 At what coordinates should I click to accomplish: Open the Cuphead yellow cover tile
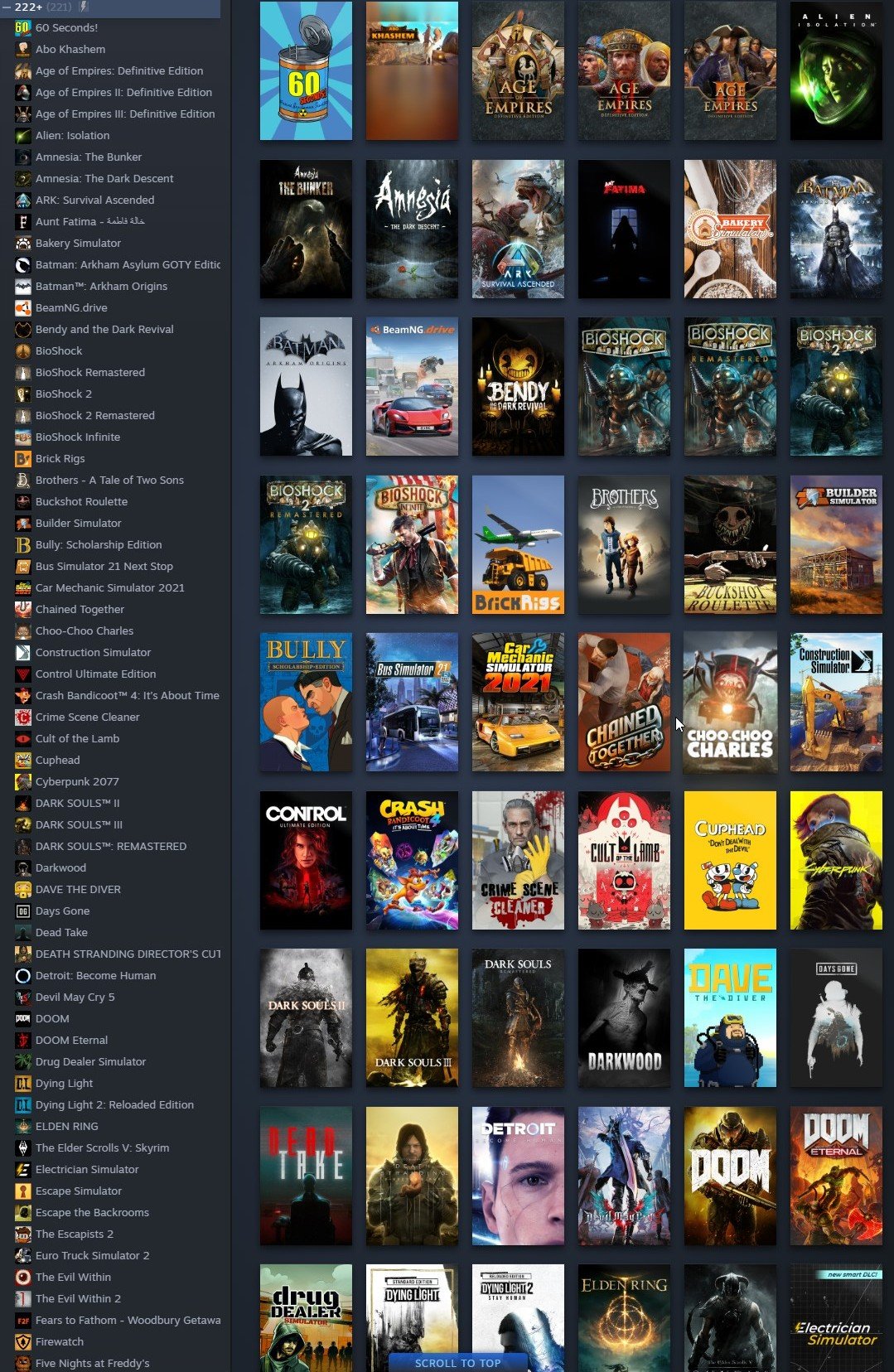tap(730, 860)
